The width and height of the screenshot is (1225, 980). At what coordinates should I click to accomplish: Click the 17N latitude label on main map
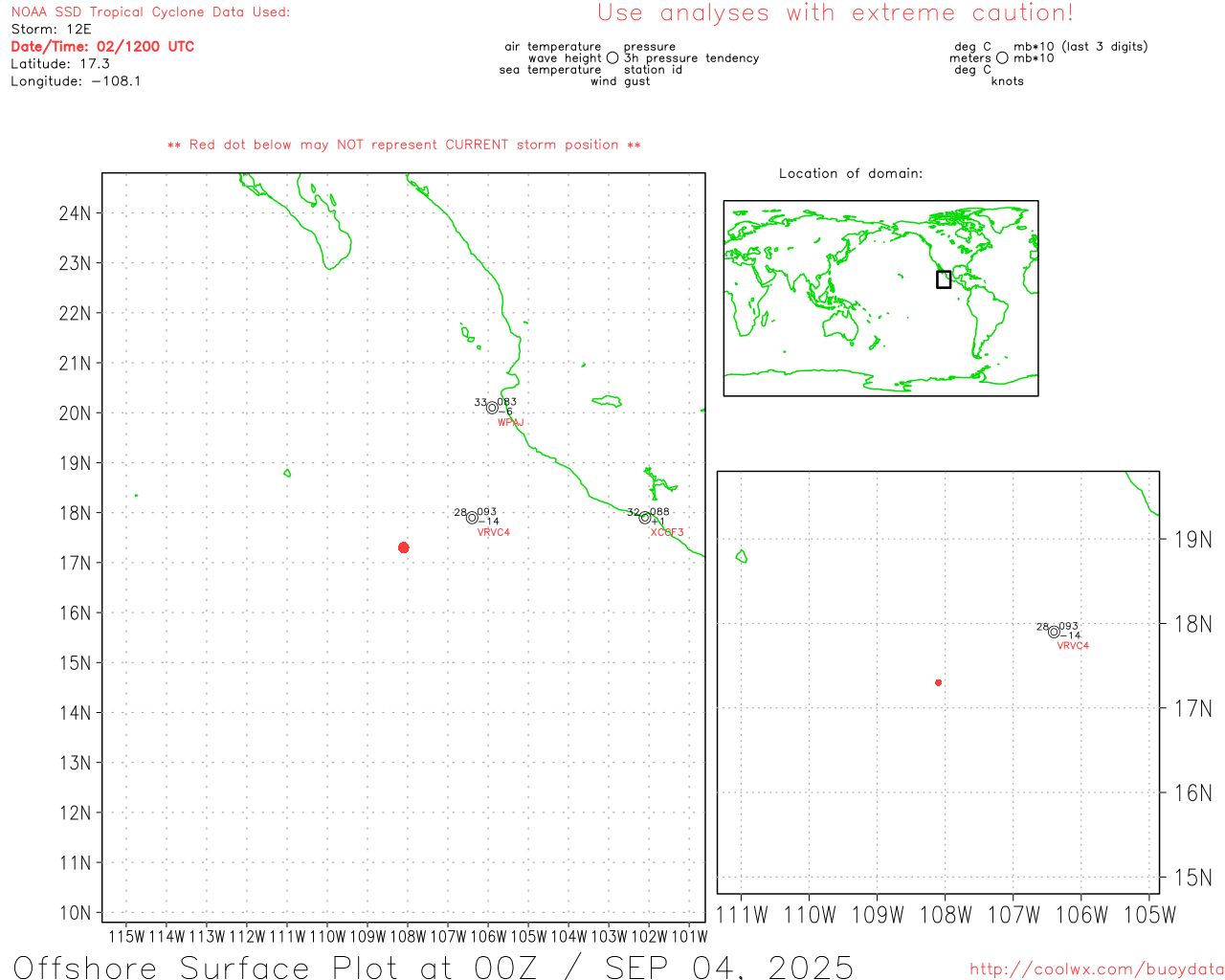pos(75,563)
